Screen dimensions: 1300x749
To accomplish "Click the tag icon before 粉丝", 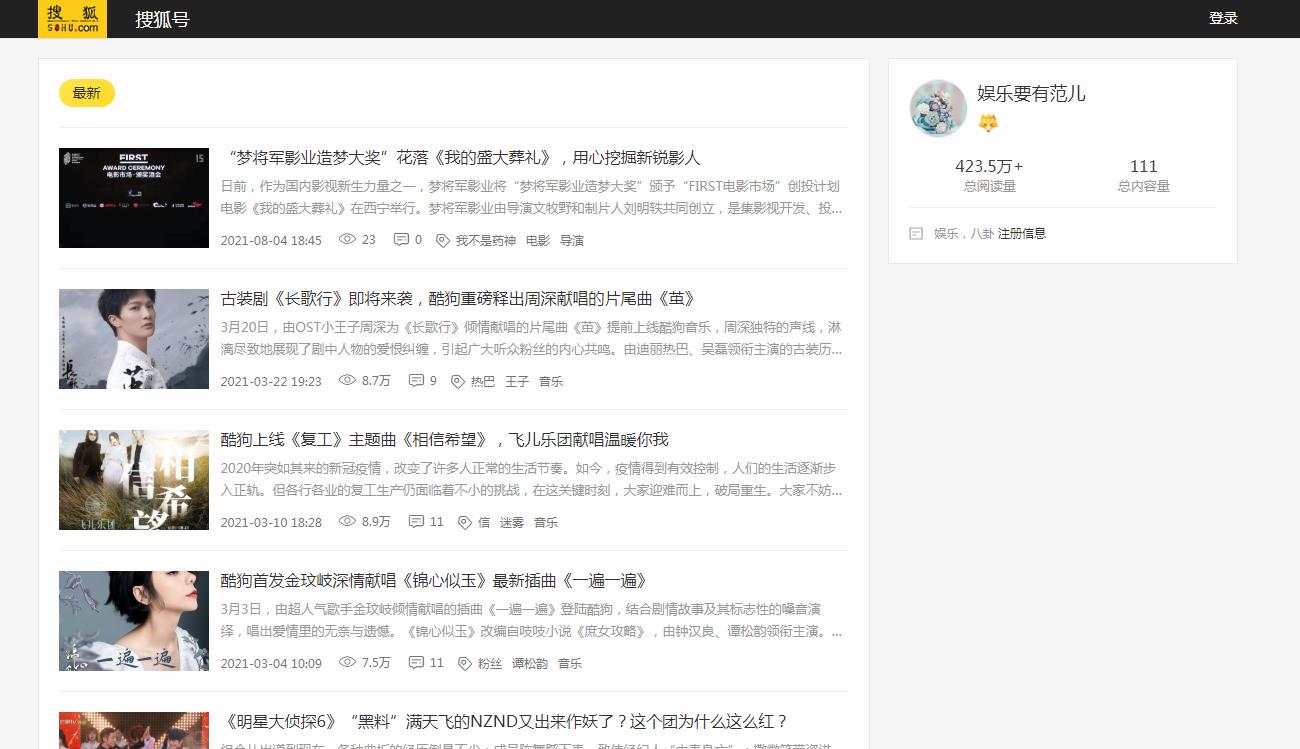I will coord(464,664).
